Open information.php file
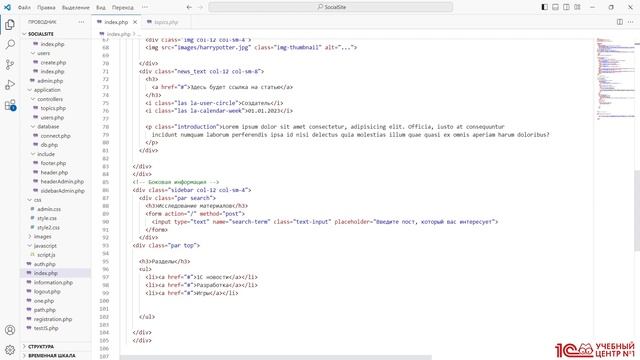This screenshot has height=360, width=640. 53,282
